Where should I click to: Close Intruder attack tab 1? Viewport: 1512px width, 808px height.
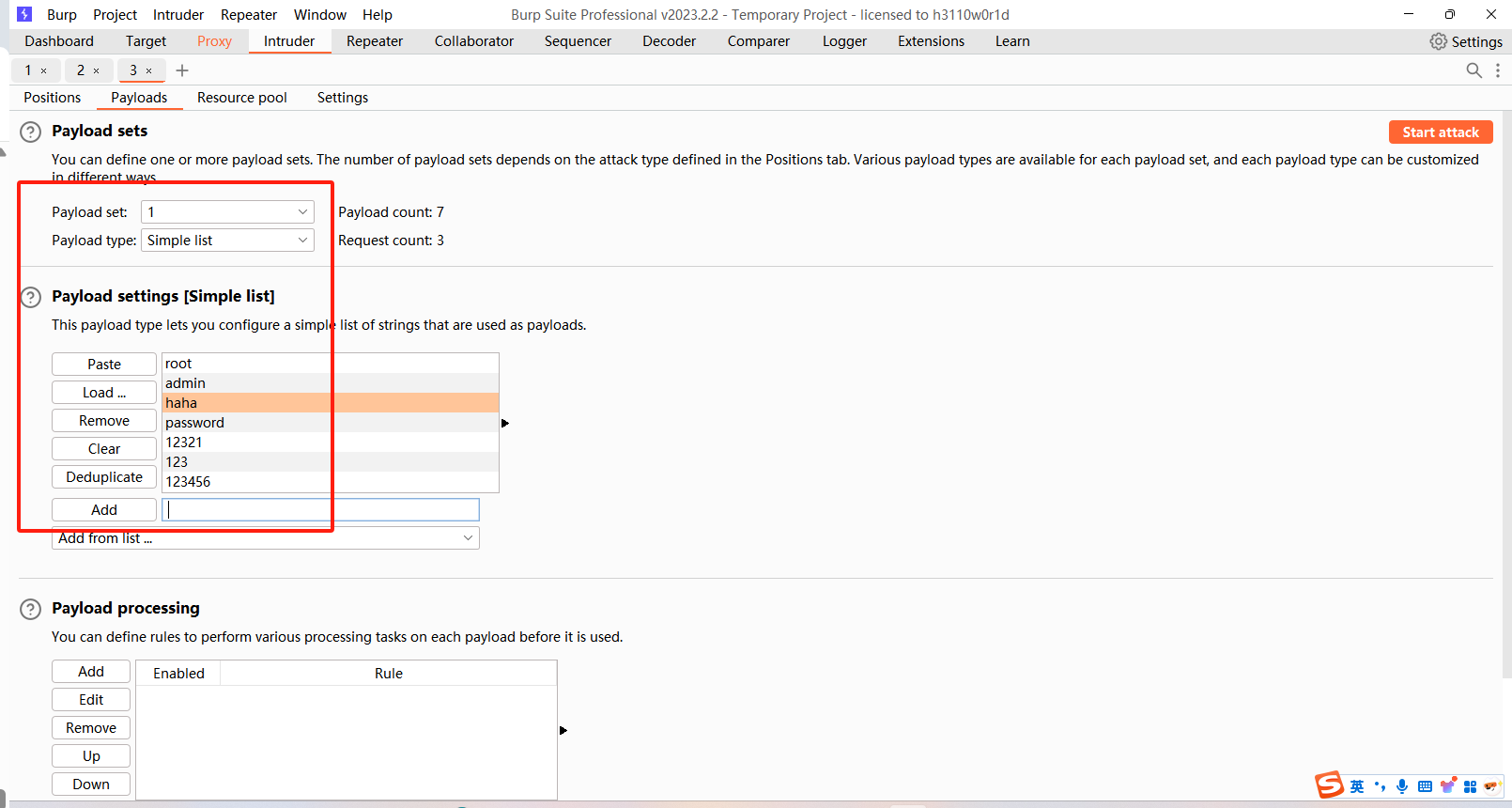coord(43,70)
